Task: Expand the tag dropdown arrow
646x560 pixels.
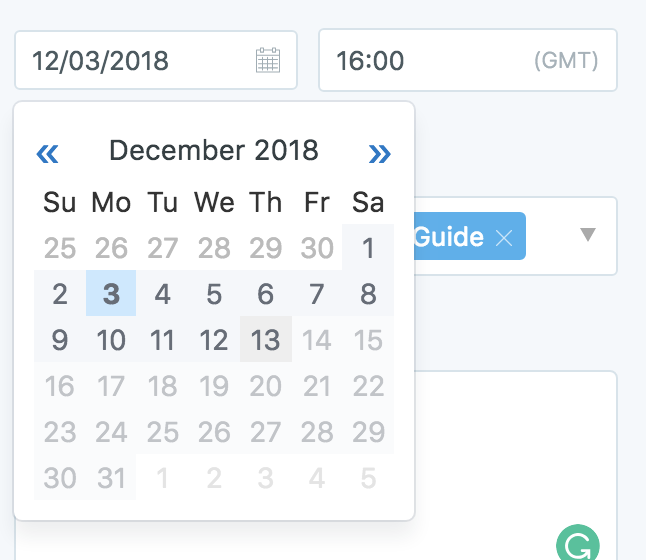Action: pyautogui.click(x=588, y=235)
